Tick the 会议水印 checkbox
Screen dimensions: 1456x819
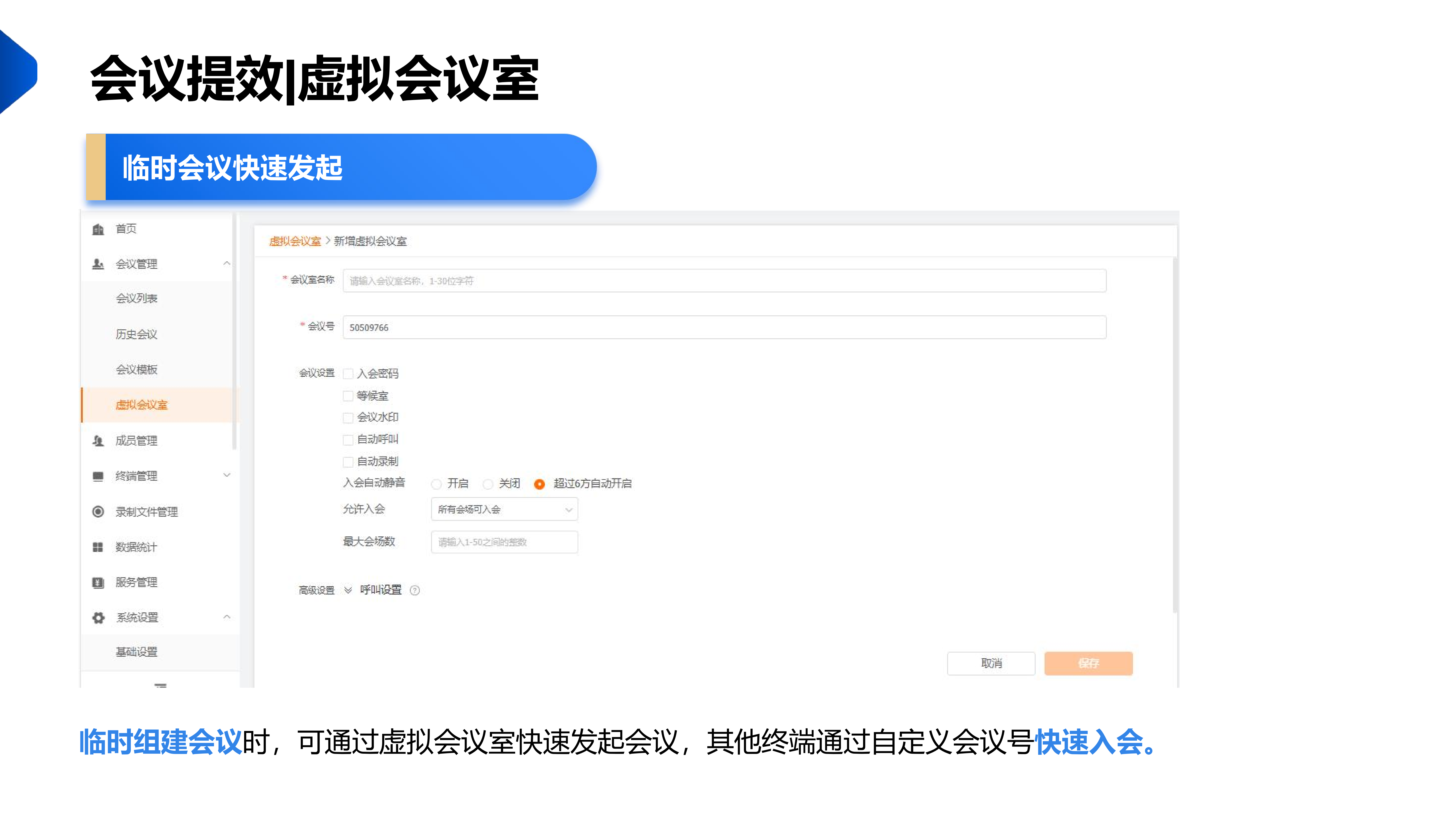click(x=348, y=418)
